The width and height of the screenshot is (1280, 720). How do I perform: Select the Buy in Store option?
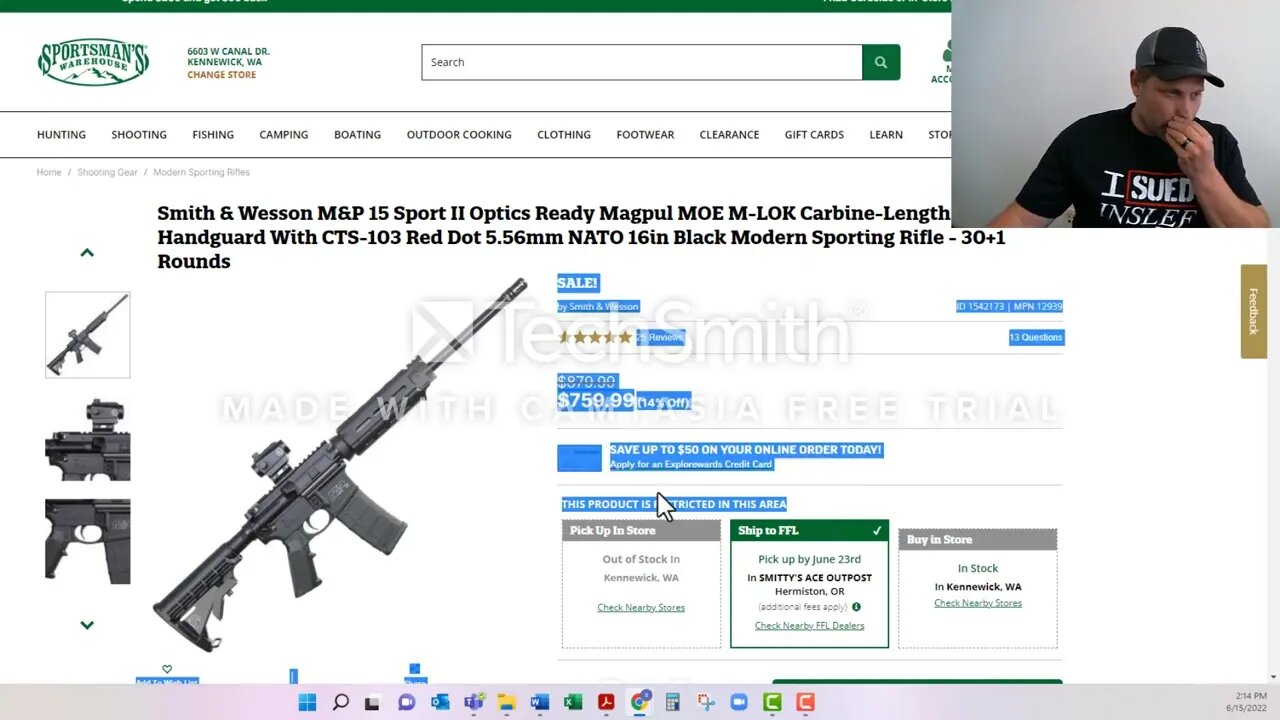(x=978, y=588)
